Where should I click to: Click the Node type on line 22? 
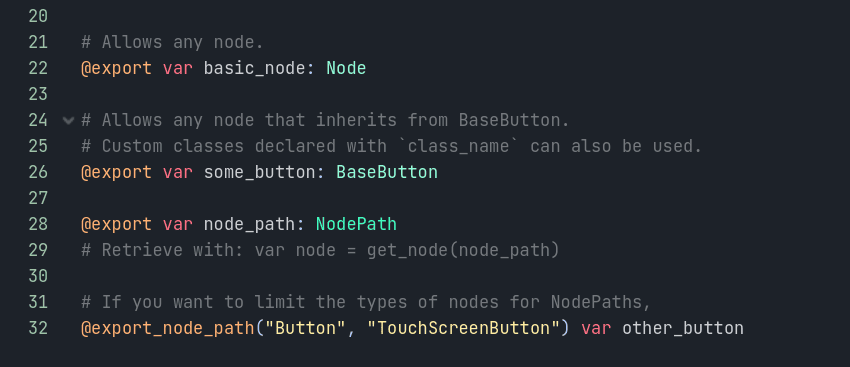coord(346,68)
